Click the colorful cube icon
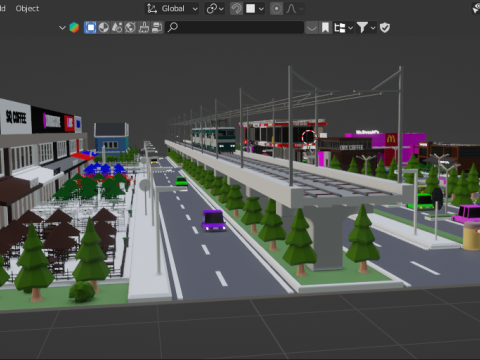 [x=74, y=27]
